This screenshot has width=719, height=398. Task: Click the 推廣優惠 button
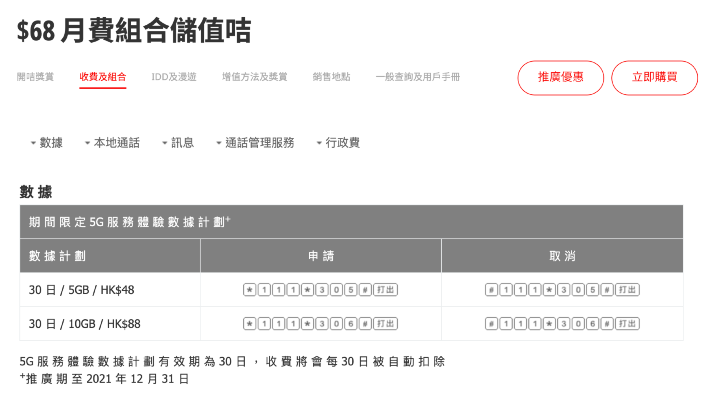coord(561,77)
